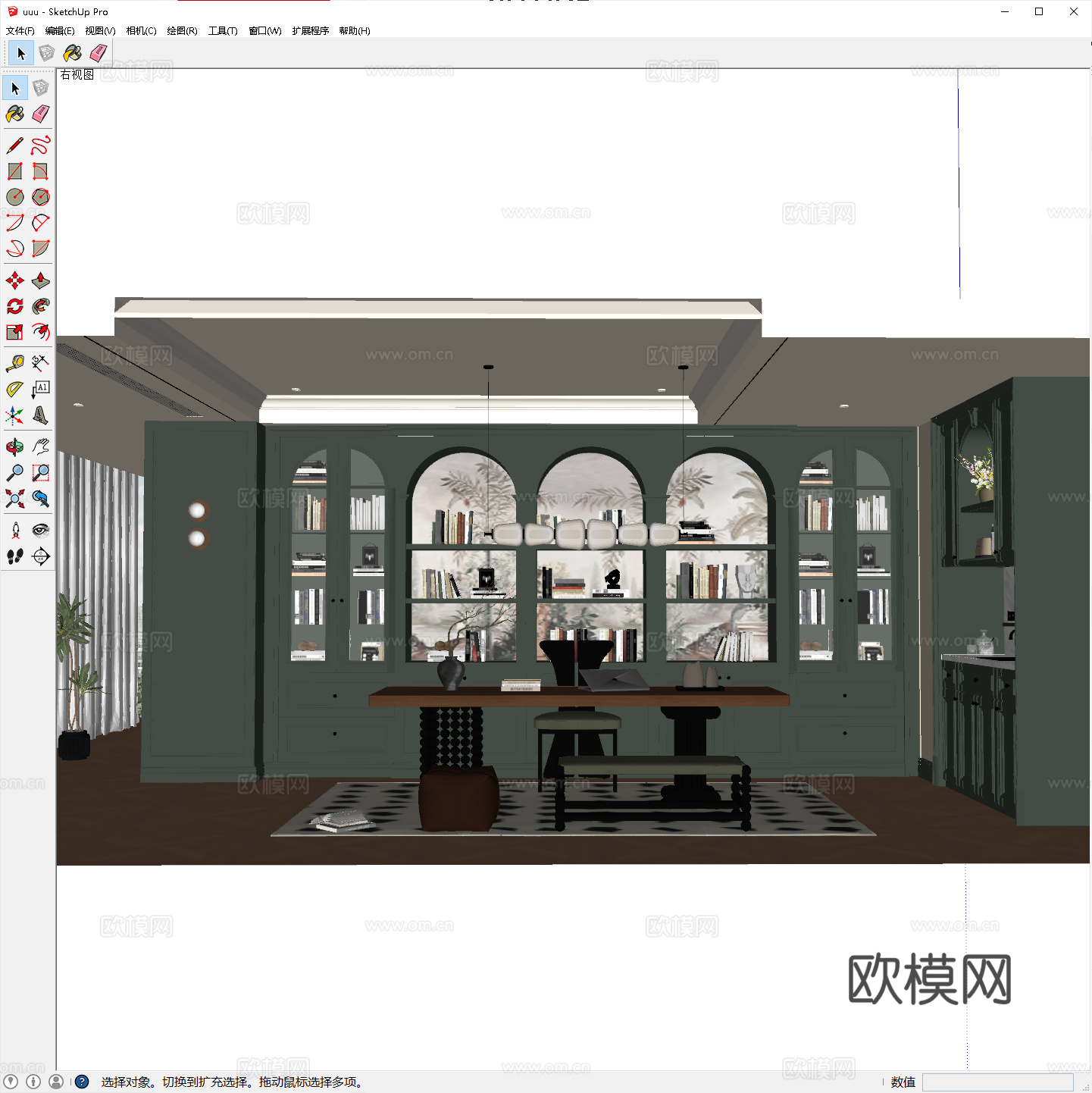Click the Zoom magnifier tool

point(15,473)
